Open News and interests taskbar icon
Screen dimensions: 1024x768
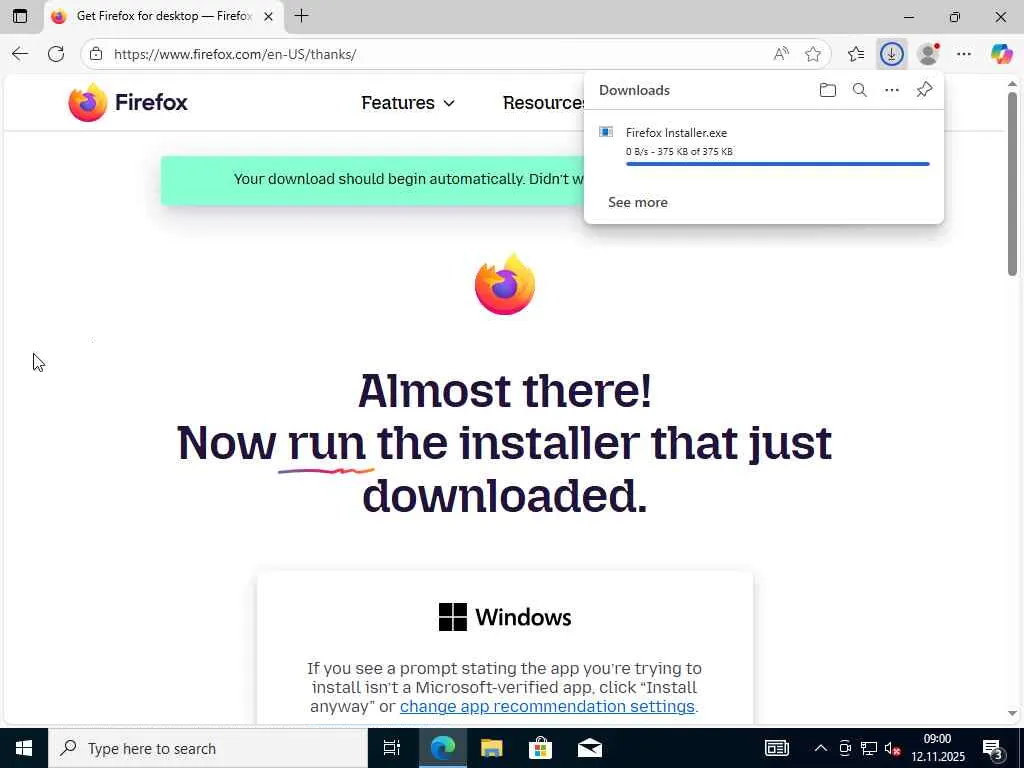click(776, 748)
